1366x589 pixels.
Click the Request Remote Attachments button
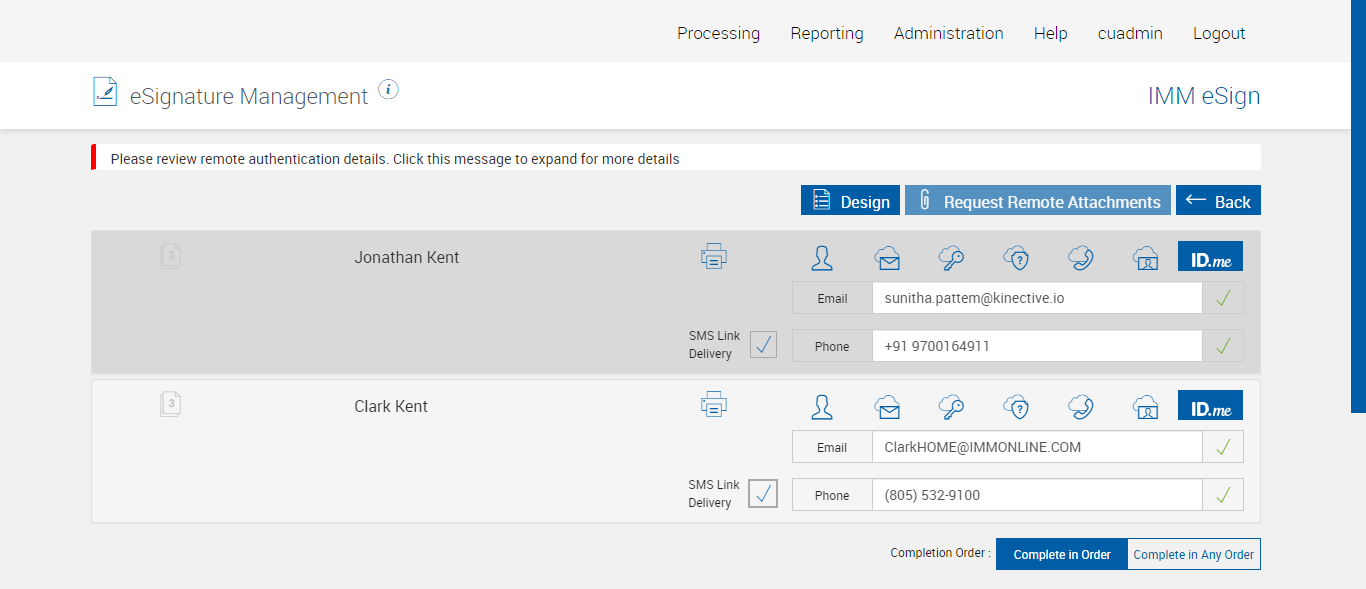1038,201
